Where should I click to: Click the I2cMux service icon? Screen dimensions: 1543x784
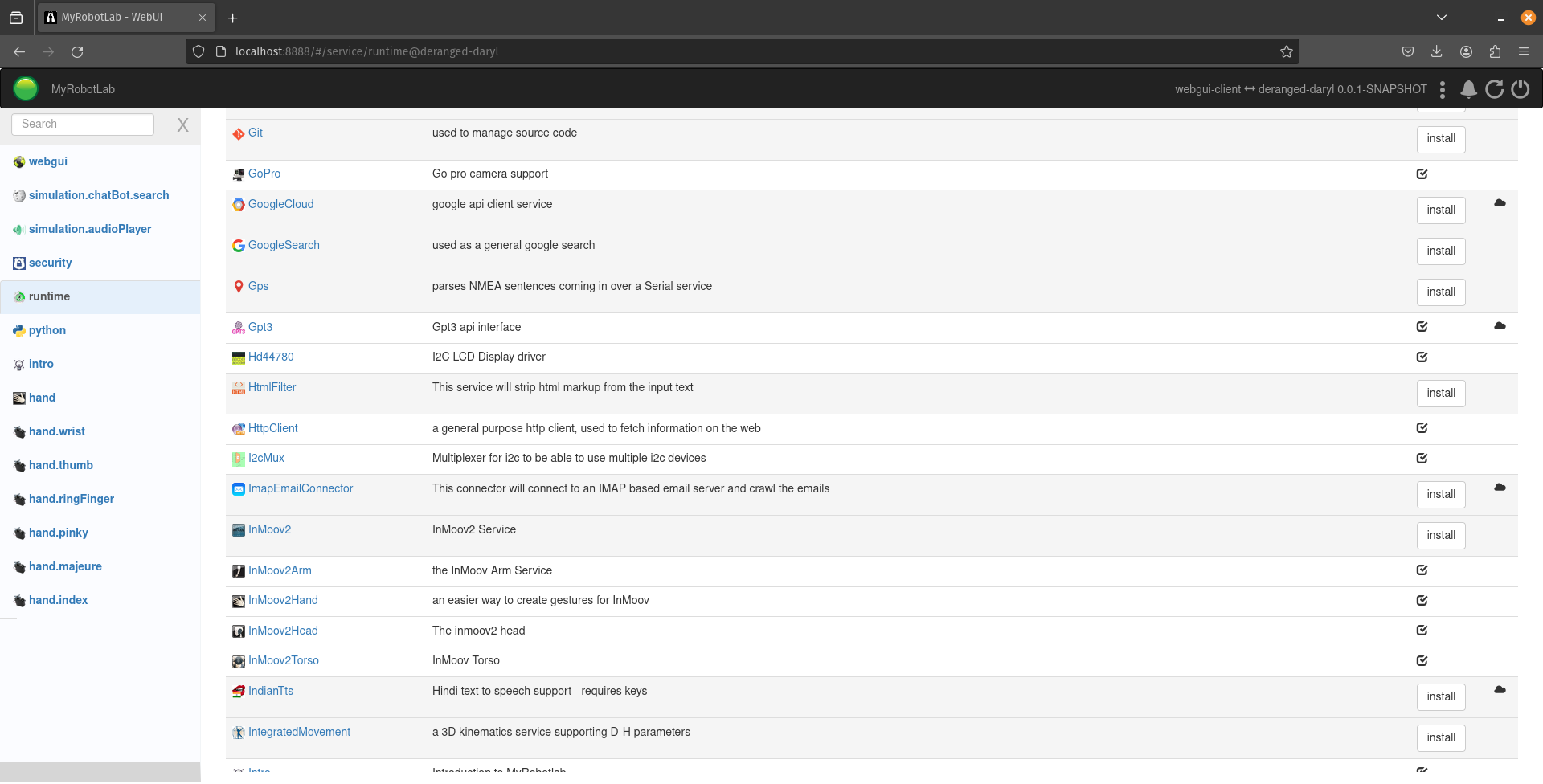pos(239,459)
